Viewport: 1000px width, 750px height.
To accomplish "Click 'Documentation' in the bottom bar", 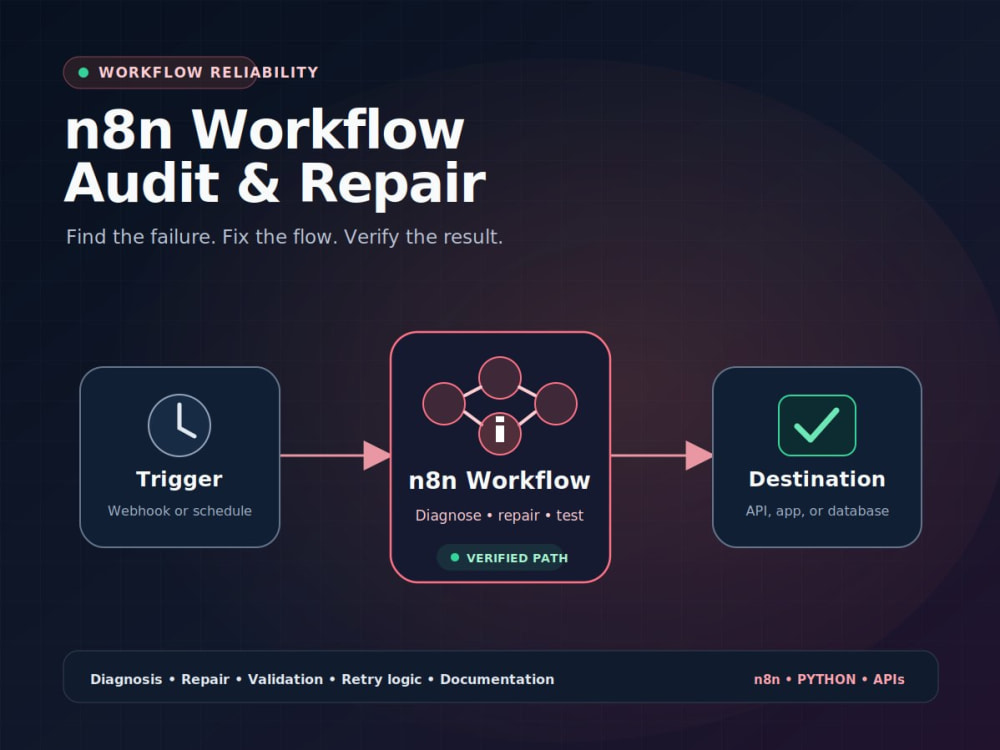I will click(x=497, y=679).
